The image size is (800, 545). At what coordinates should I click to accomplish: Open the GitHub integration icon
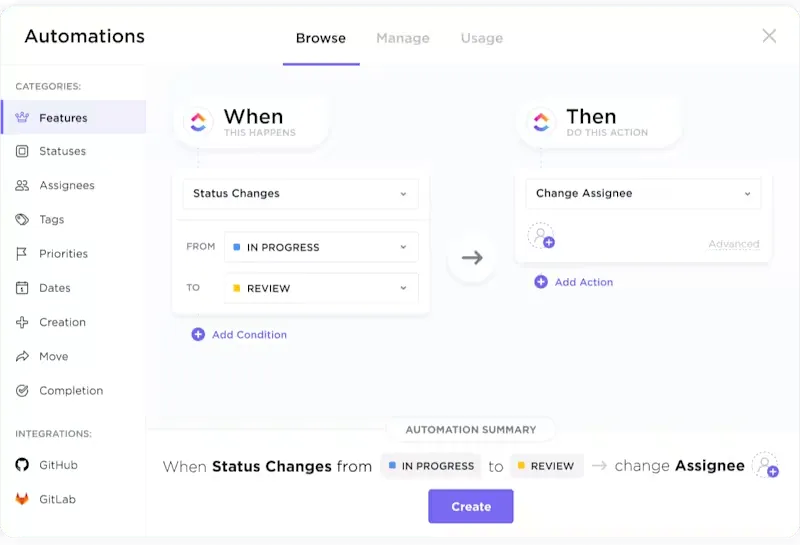[x=22, y=465]
